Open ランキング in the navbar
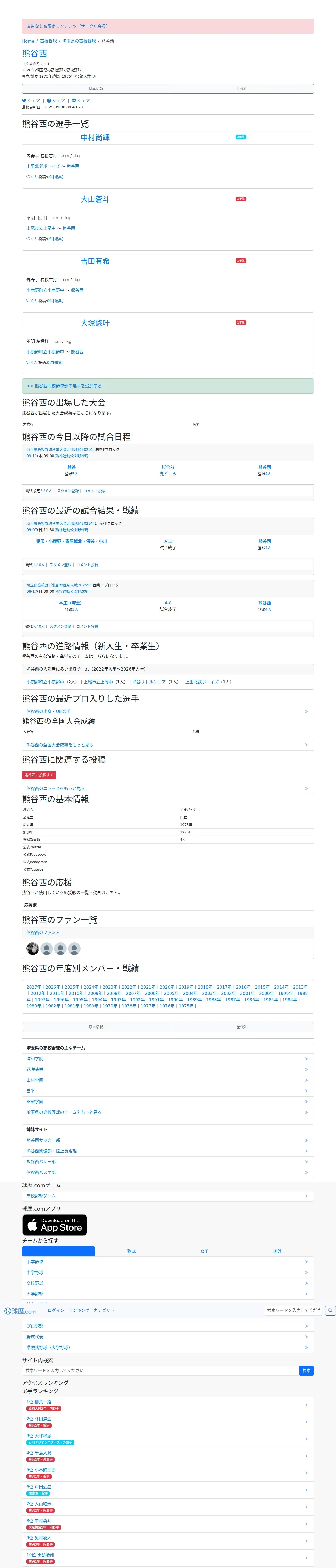The width and height of the screenshot is (336, 1568). point(79,1311)
